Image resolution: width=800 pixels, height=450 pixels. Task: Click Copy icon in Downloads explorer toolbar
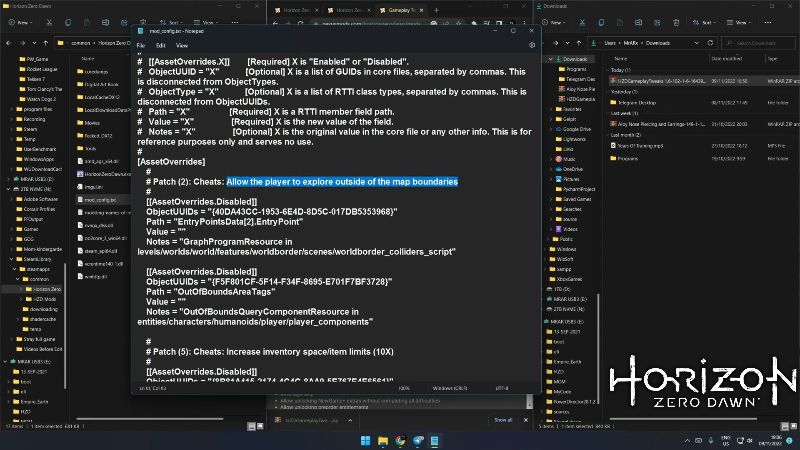(x=601, y=22)
